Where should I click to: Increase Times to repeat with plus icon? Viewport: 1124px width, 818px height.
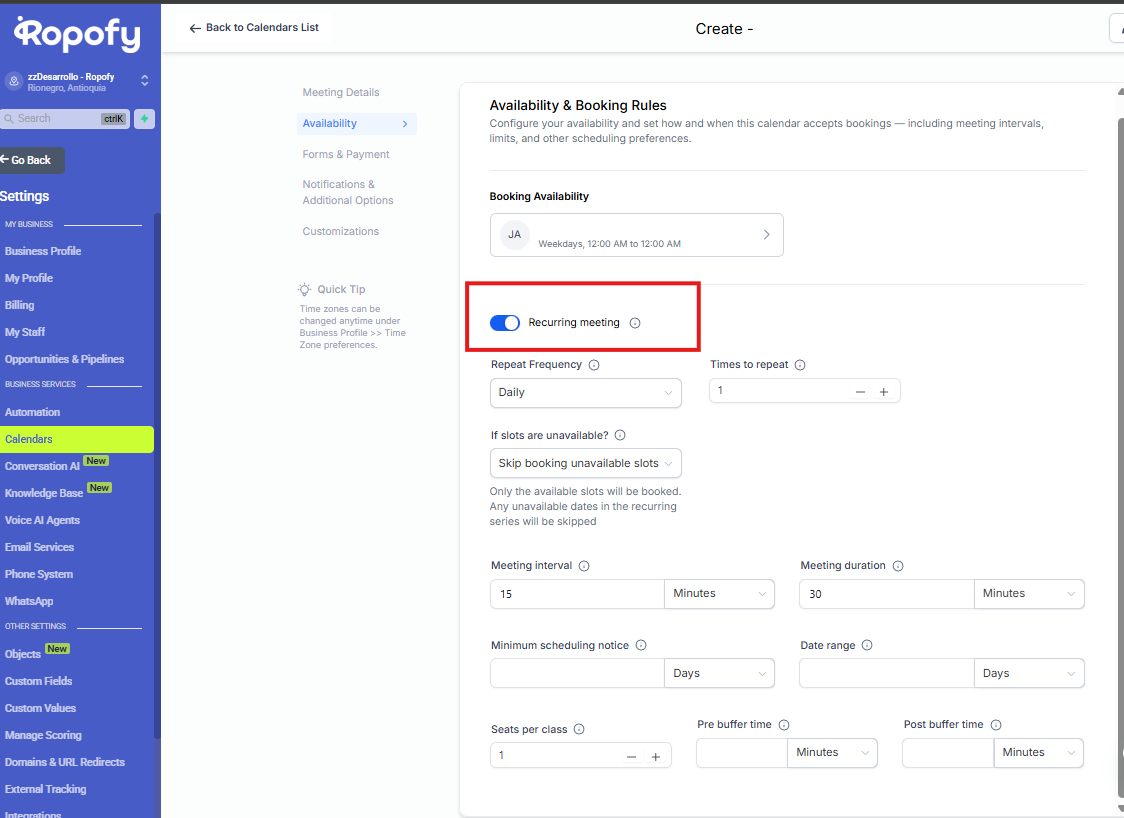pyautogui.click(x=884, y=392)
